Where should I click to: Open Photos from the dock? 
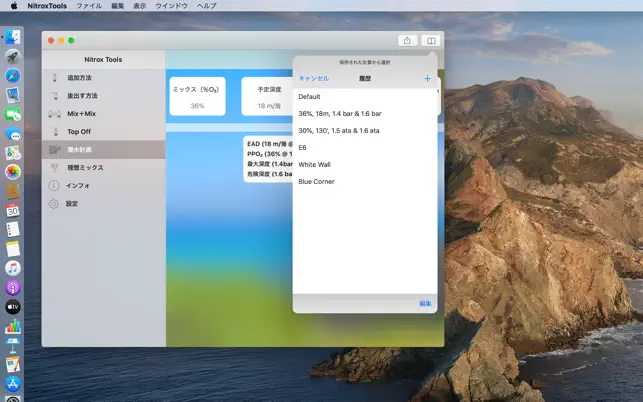[x=13, y=172]
